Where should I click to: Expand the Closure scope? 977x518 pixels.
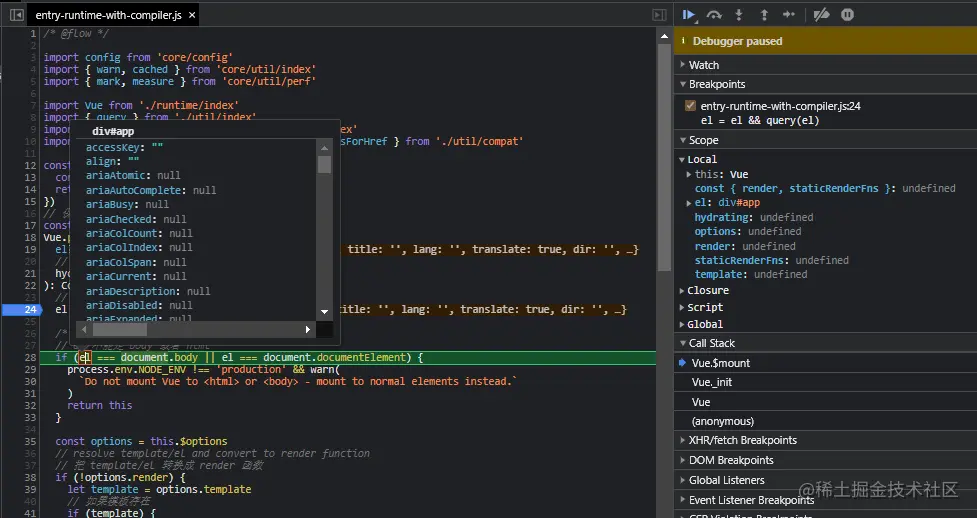708,291
